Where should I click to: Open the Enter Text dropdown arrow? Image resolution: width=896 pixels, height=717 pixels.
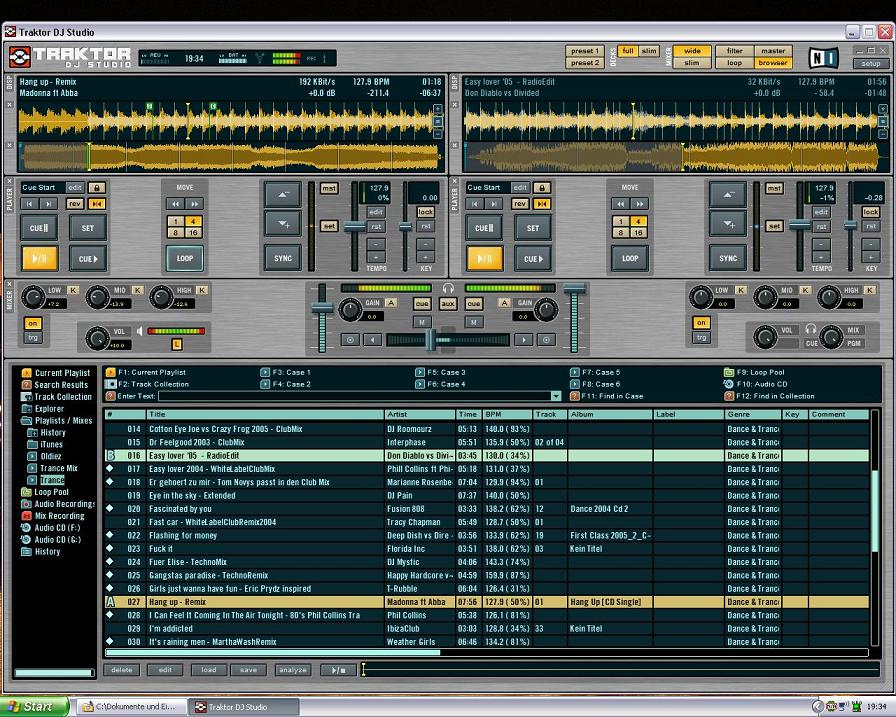coord(556,396)
